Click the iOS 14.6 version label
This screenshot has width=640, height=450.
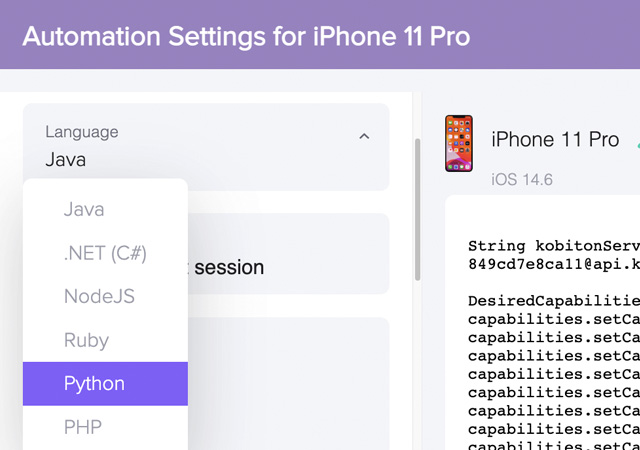(x=522, y=180)
